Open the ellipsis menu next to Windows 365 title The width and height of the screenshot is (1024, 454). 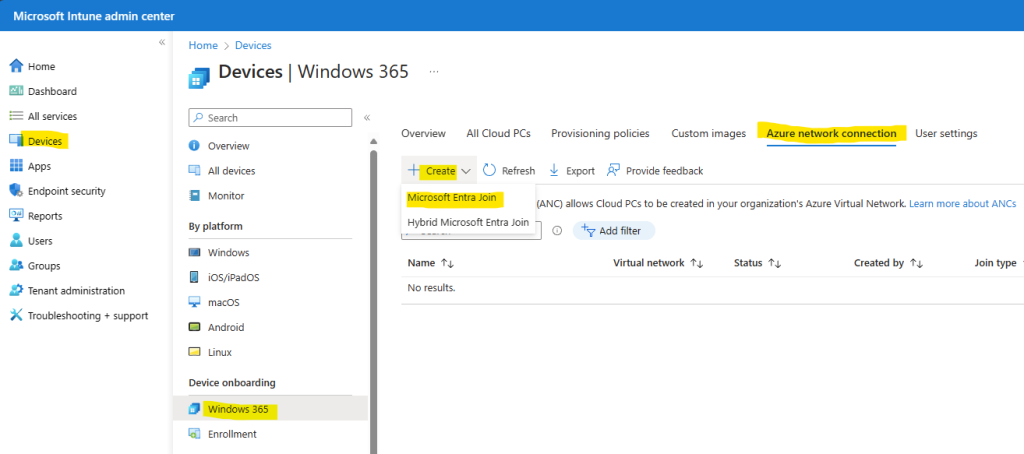click(x=434, y=71)
